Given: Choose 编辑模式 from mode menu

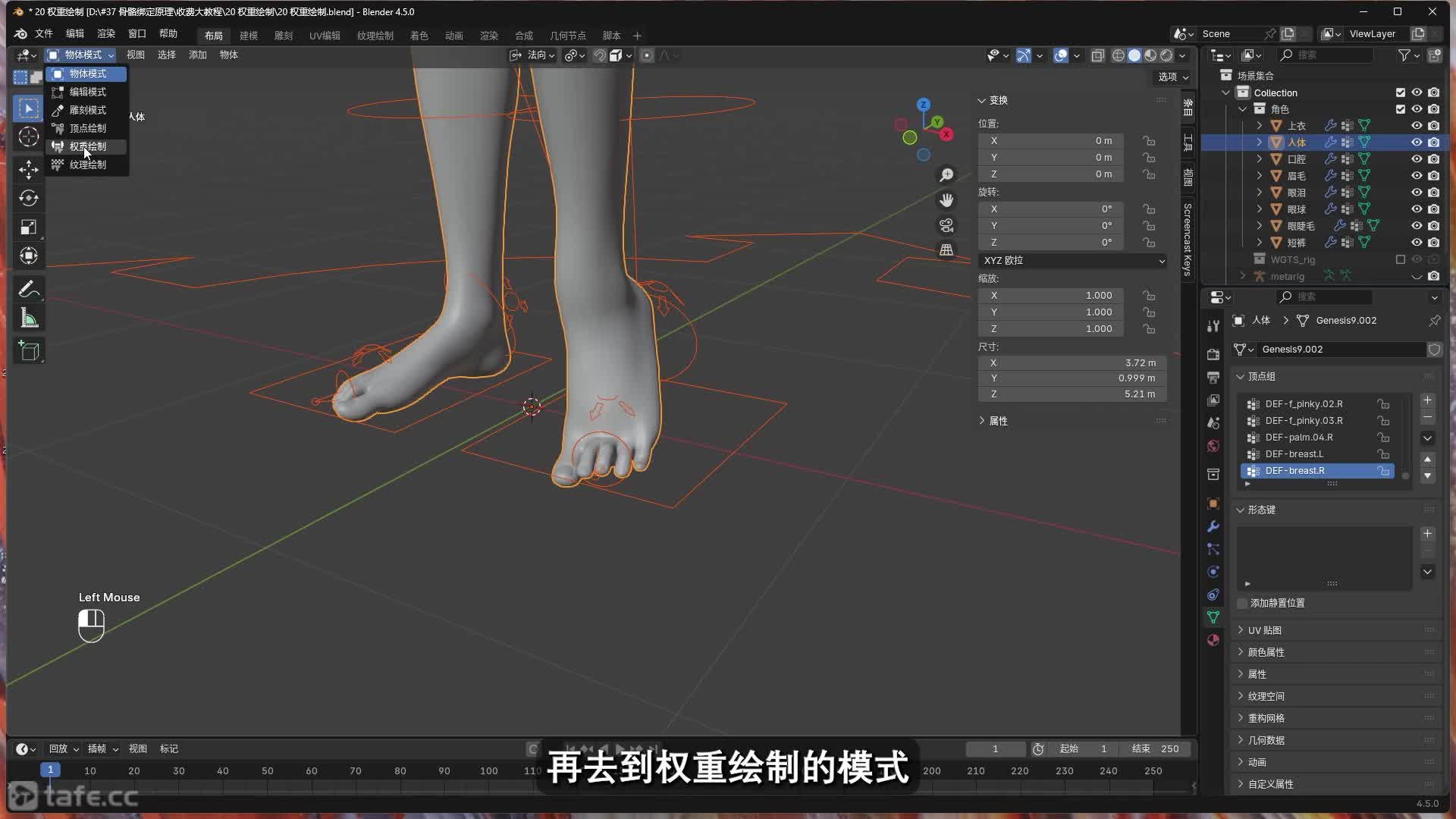Looking at the screenshot, I should point(86,92).
